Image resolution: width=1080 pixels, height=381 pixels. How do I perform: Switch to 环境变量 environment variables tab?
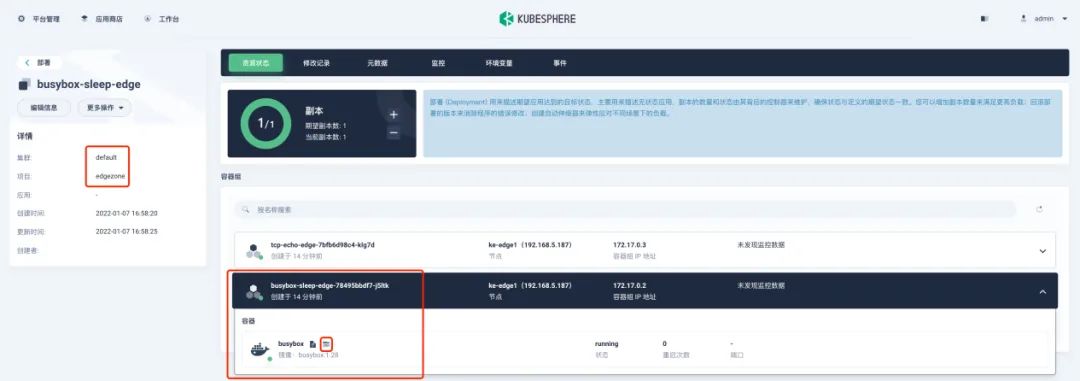(x=499, y=63)
